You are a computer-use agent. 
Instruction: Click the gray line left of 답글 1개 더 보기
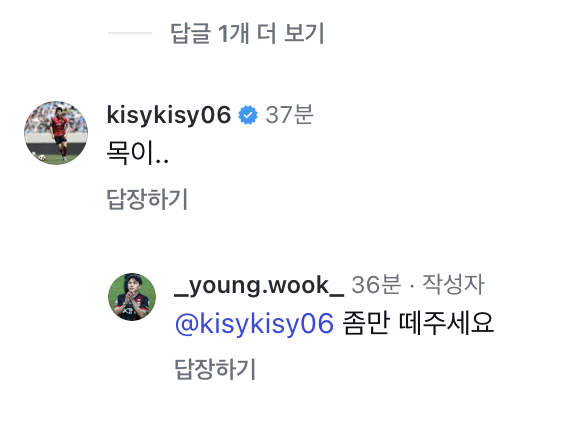tap(130, 33)
